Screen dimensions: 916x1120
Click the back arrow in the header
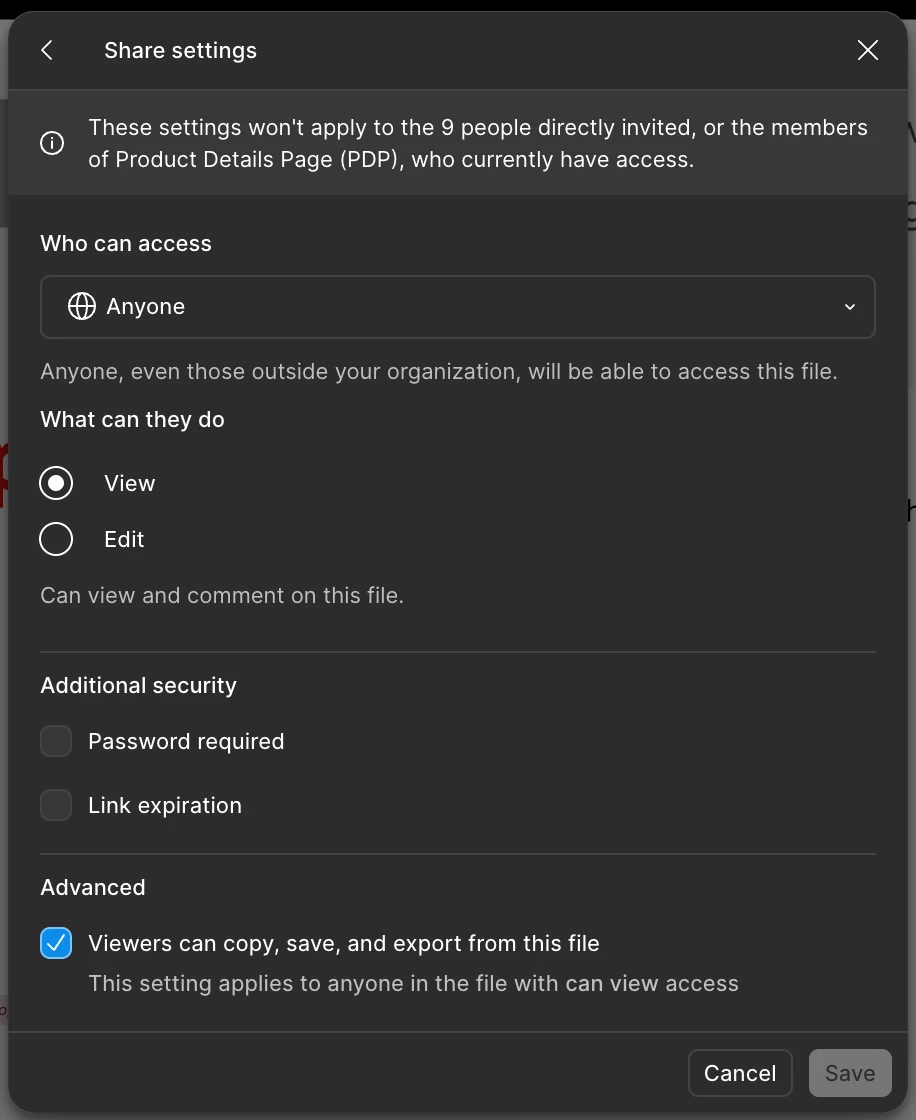pyautogui.click(x=47, y=50)
